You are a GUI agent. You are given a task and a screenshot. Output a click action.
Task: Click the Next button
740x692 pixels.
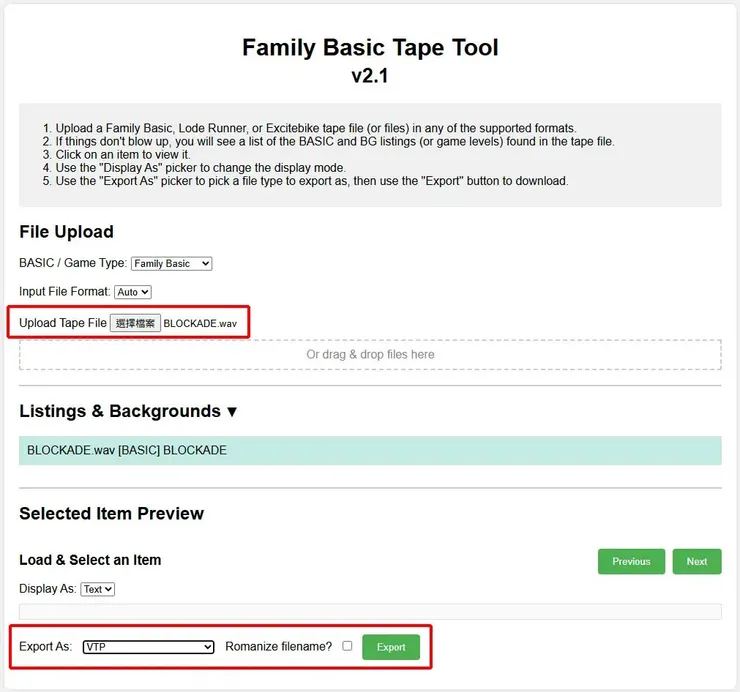697,561
